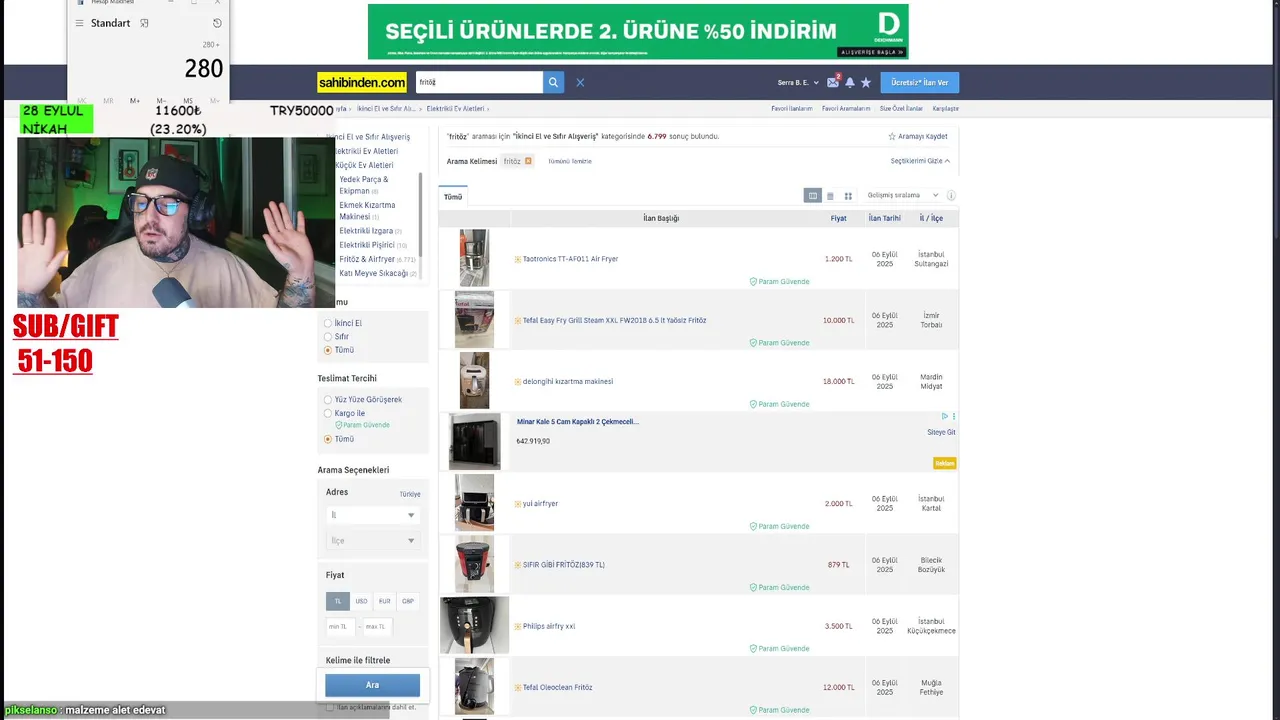Image resolution: width=1280 pixels, height=720 pixels.
Task: Switch to gallery grid view icon
Action: click(x=848, y=196)
